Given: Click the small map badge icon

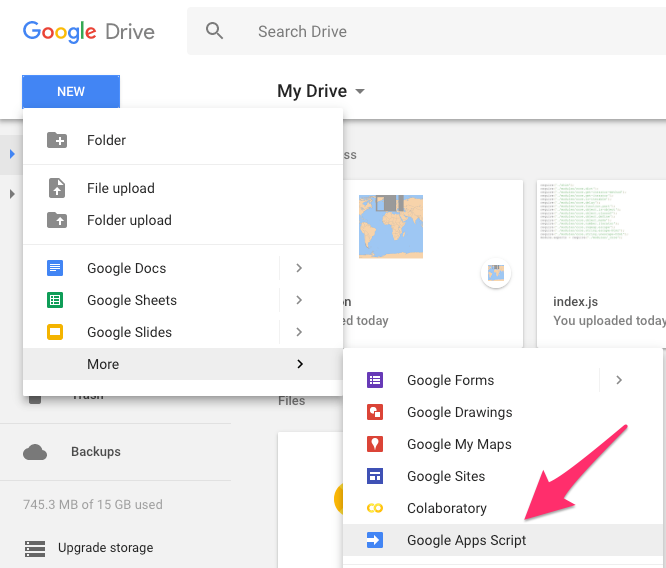Looking at the screenshot, I should (x=496, y=273).
